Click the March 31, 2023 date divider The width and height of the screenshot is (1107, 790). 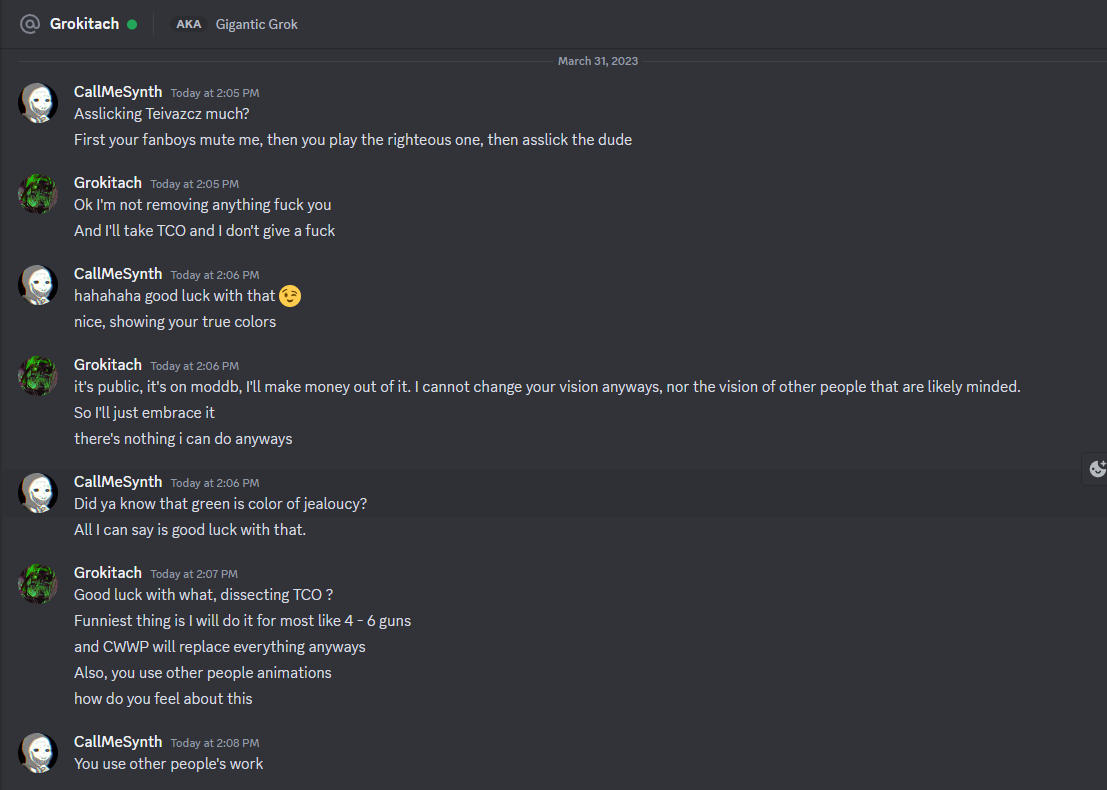(x=597, y=61)
